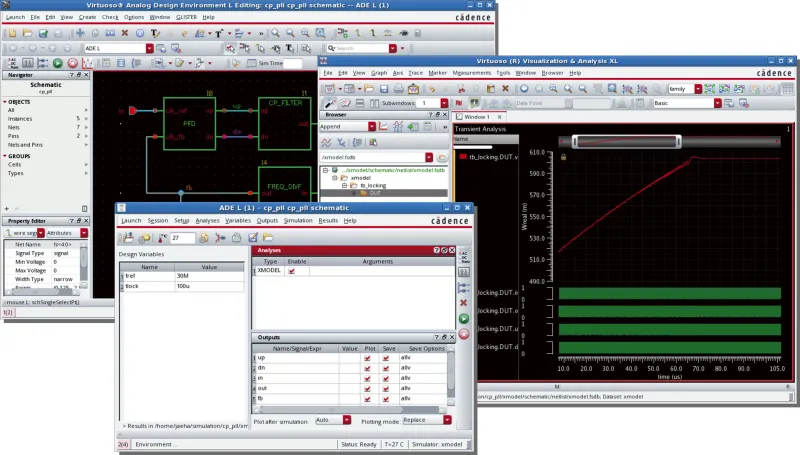Toggle Enable checkbox for XMODEL analysis
Viewport: 800px width, 455px height.
(291, 271)
